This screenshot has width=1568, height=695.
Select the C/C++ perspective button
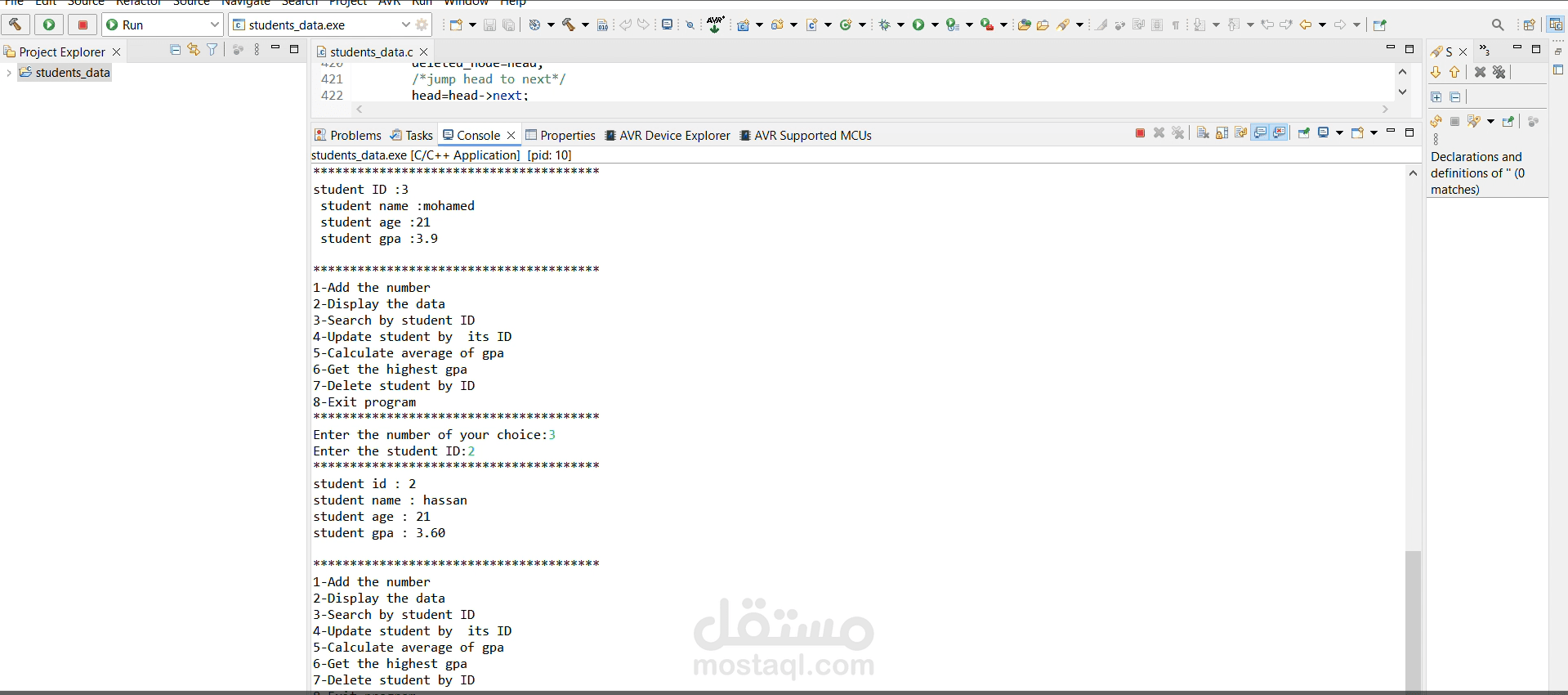[x=1555, y=25]
